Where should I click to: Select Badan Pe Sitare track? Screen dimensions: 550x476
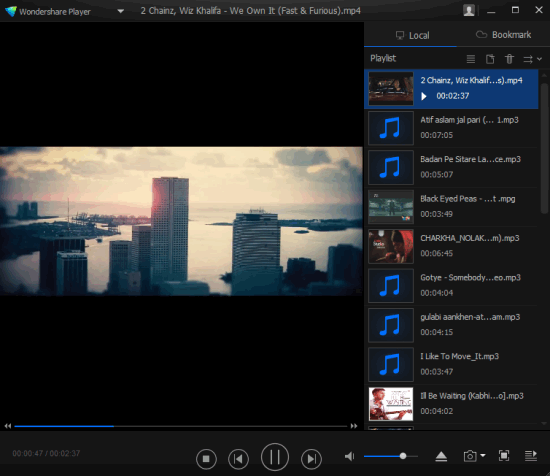tap(451, 167)
